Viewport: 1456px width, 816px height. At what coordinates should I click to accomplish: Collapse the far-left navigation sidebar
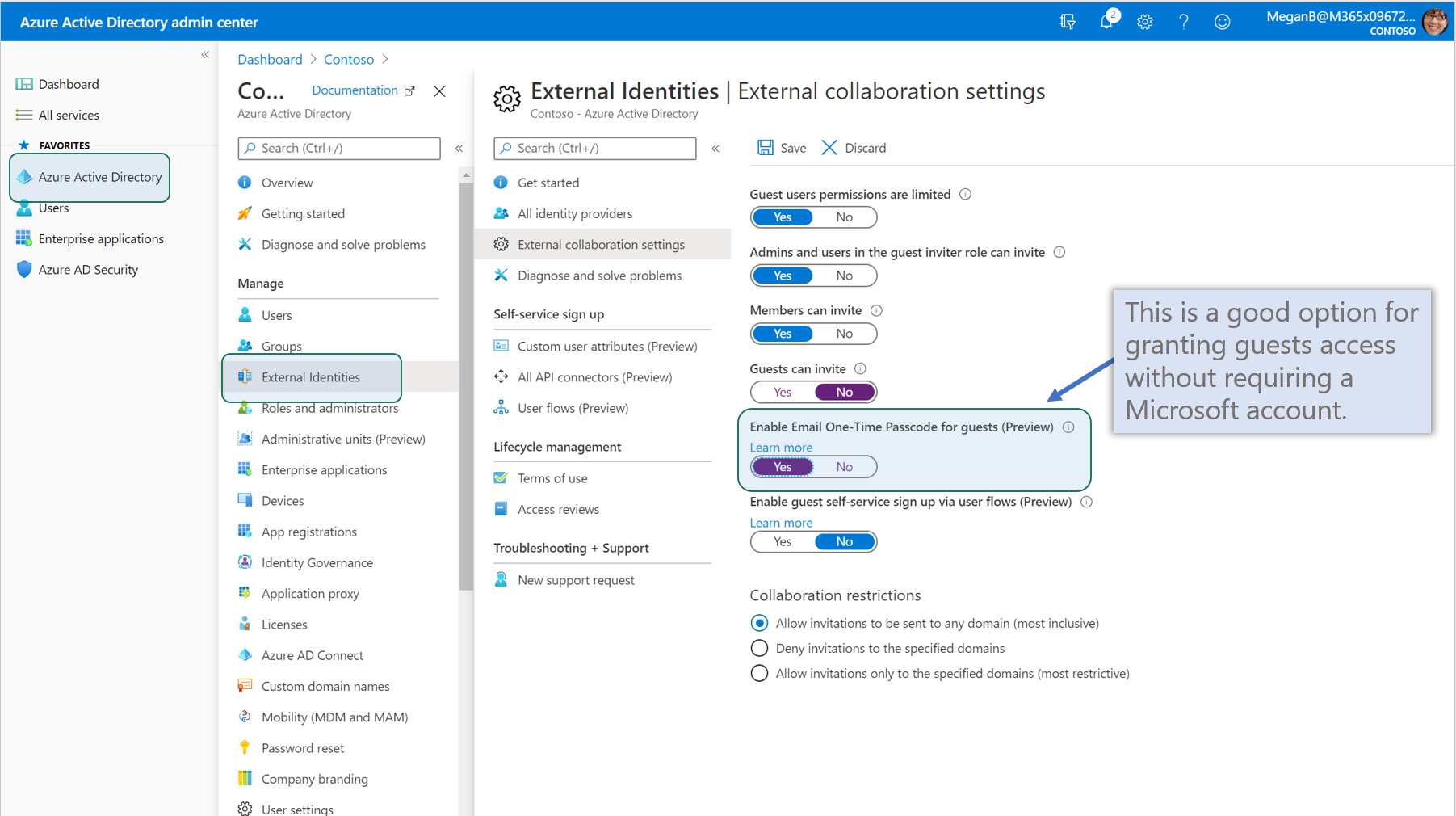pyautogui.click(x=205, y=55)
